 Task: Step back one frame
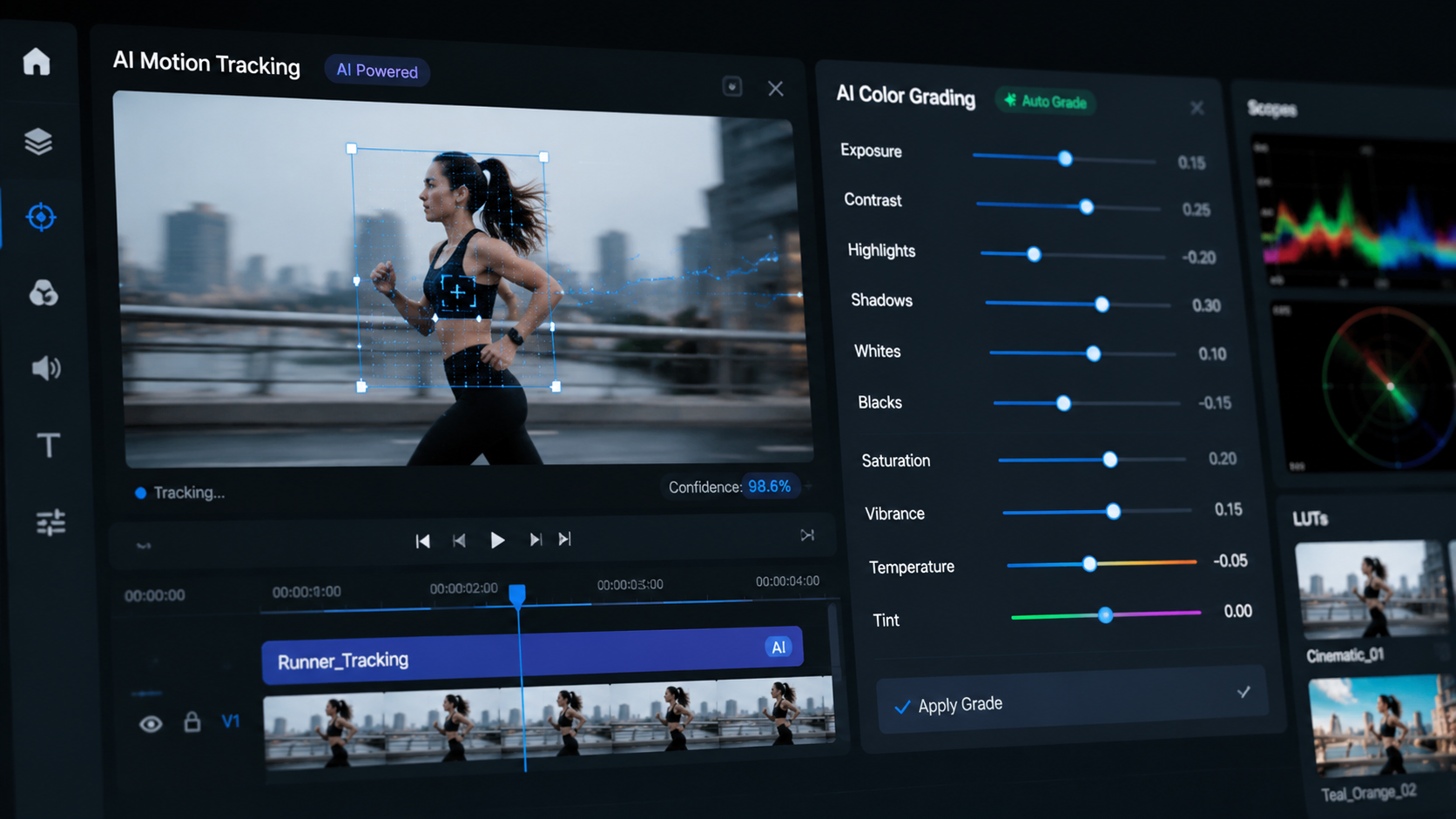pos(459,540)
